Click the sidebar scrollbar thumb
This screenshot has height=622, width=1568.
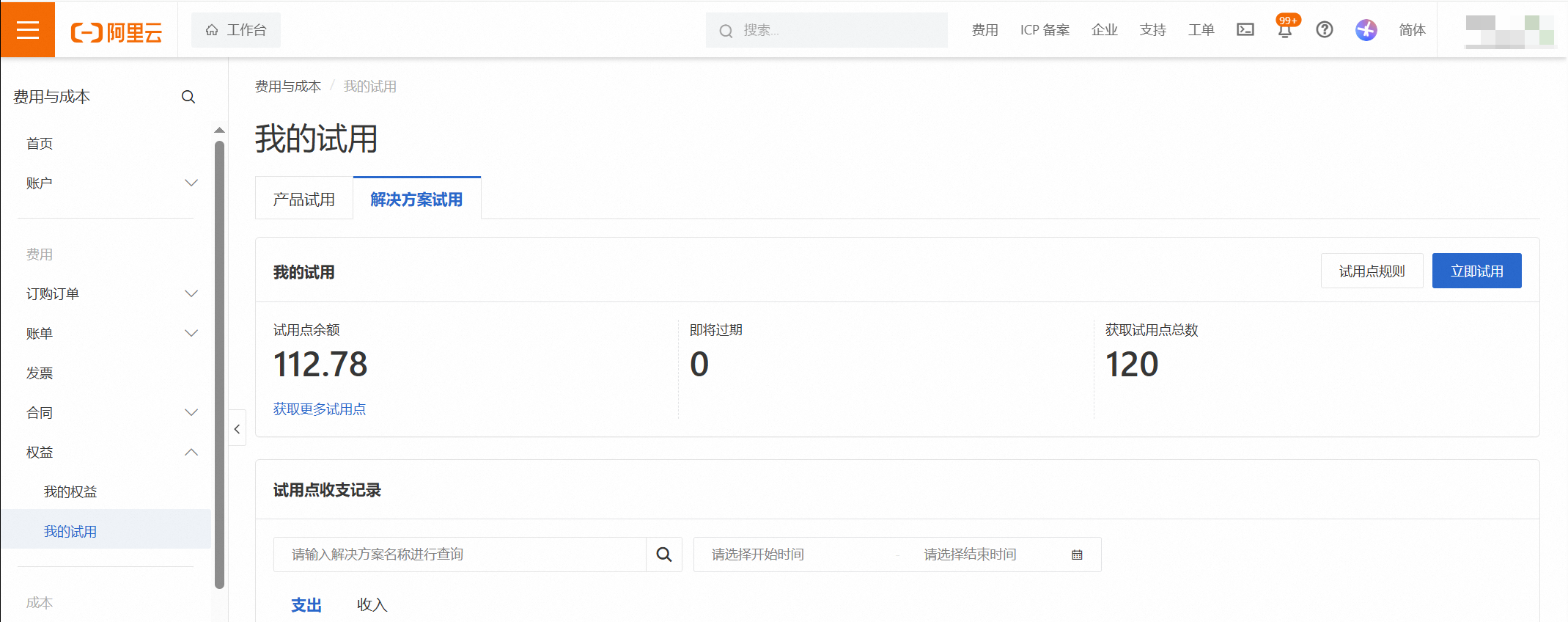tap(219, 365)
